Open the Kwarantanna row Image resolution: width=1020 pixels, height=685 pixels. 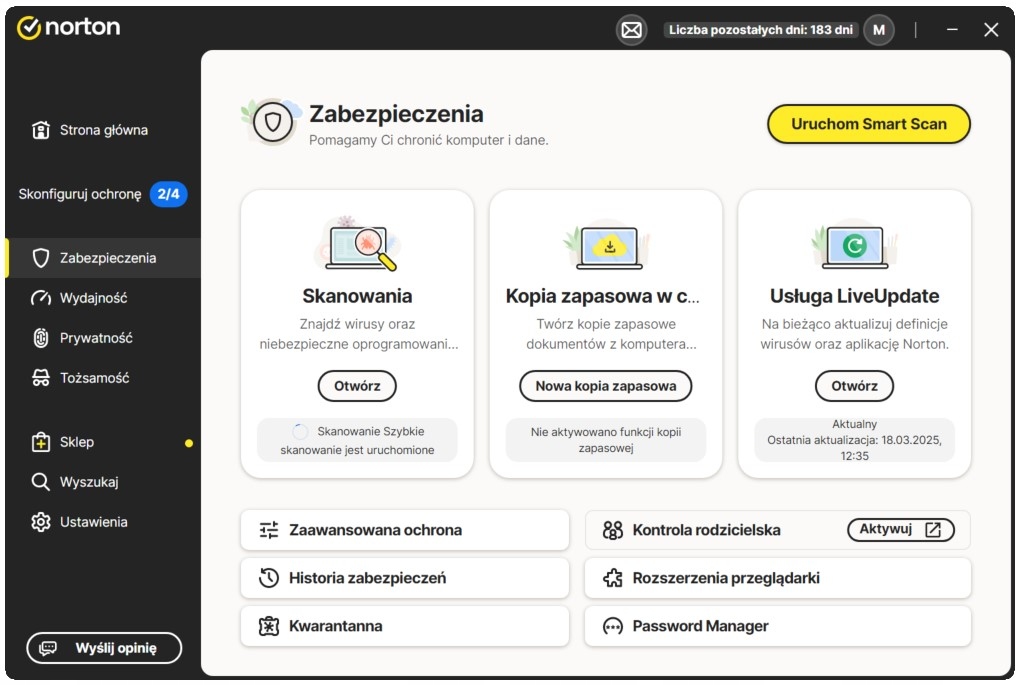pyautogui.click(x=405, y=626)
